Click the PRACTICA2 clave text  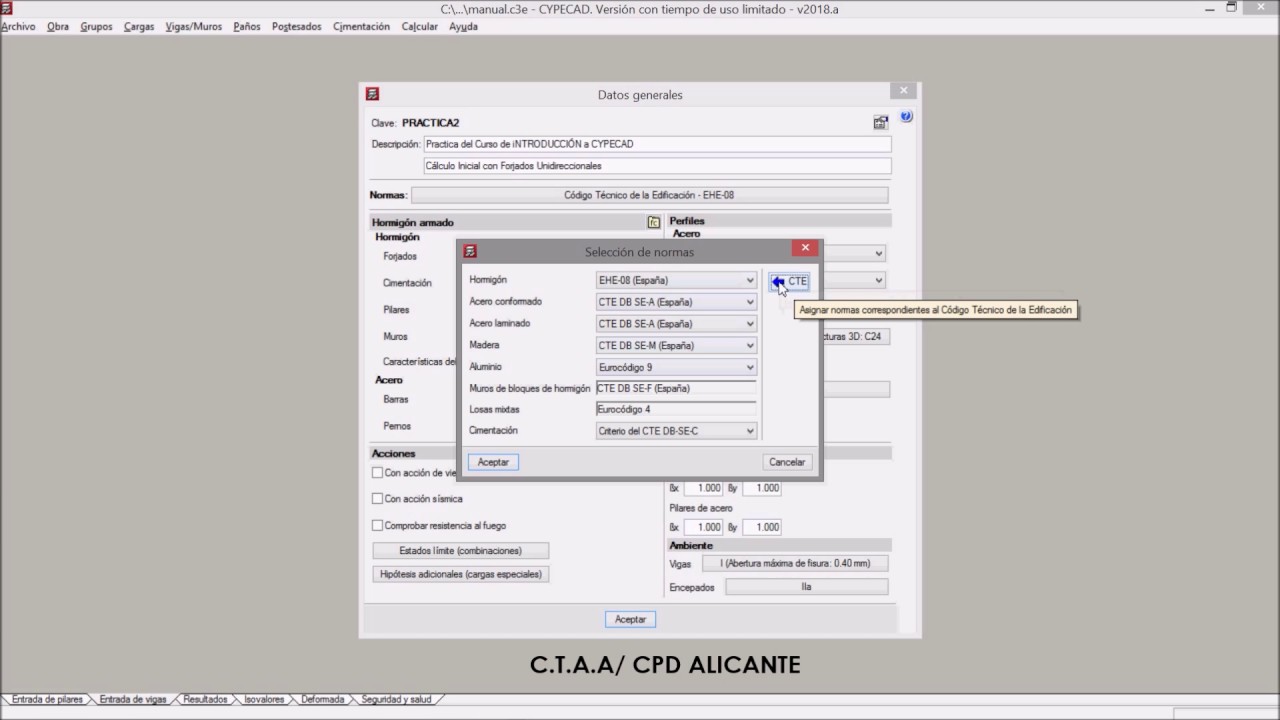[x=430, y=123]
